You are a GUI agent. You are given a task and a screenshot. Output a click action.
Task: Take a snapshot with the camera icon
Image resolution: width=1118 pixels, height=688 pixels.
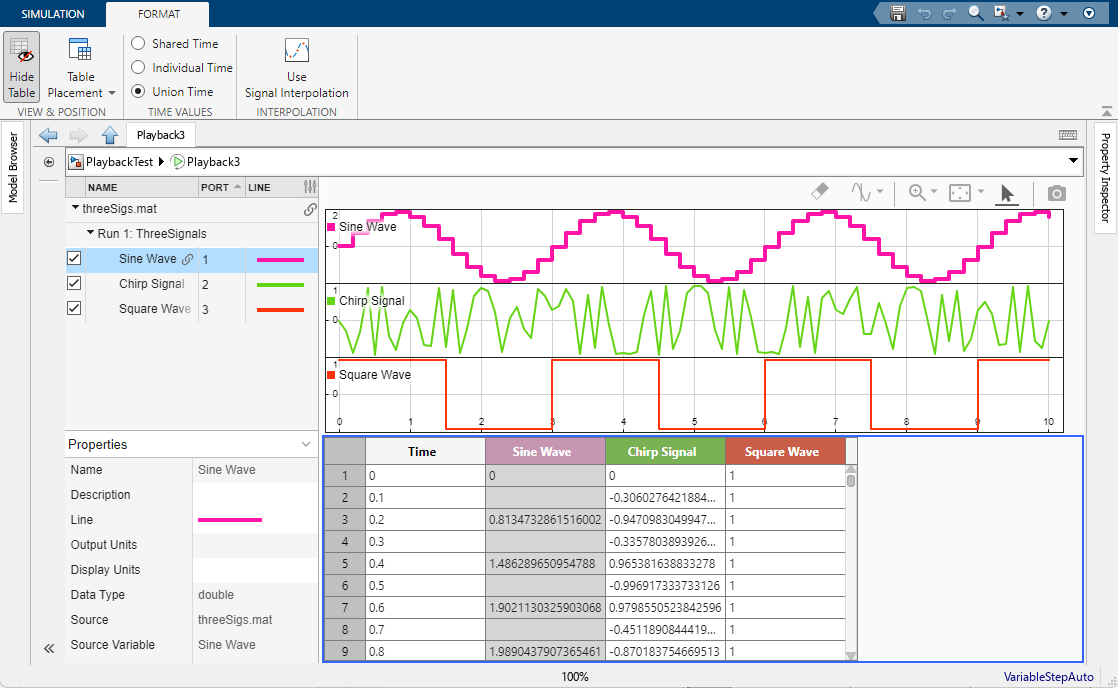pos(1056,192)
